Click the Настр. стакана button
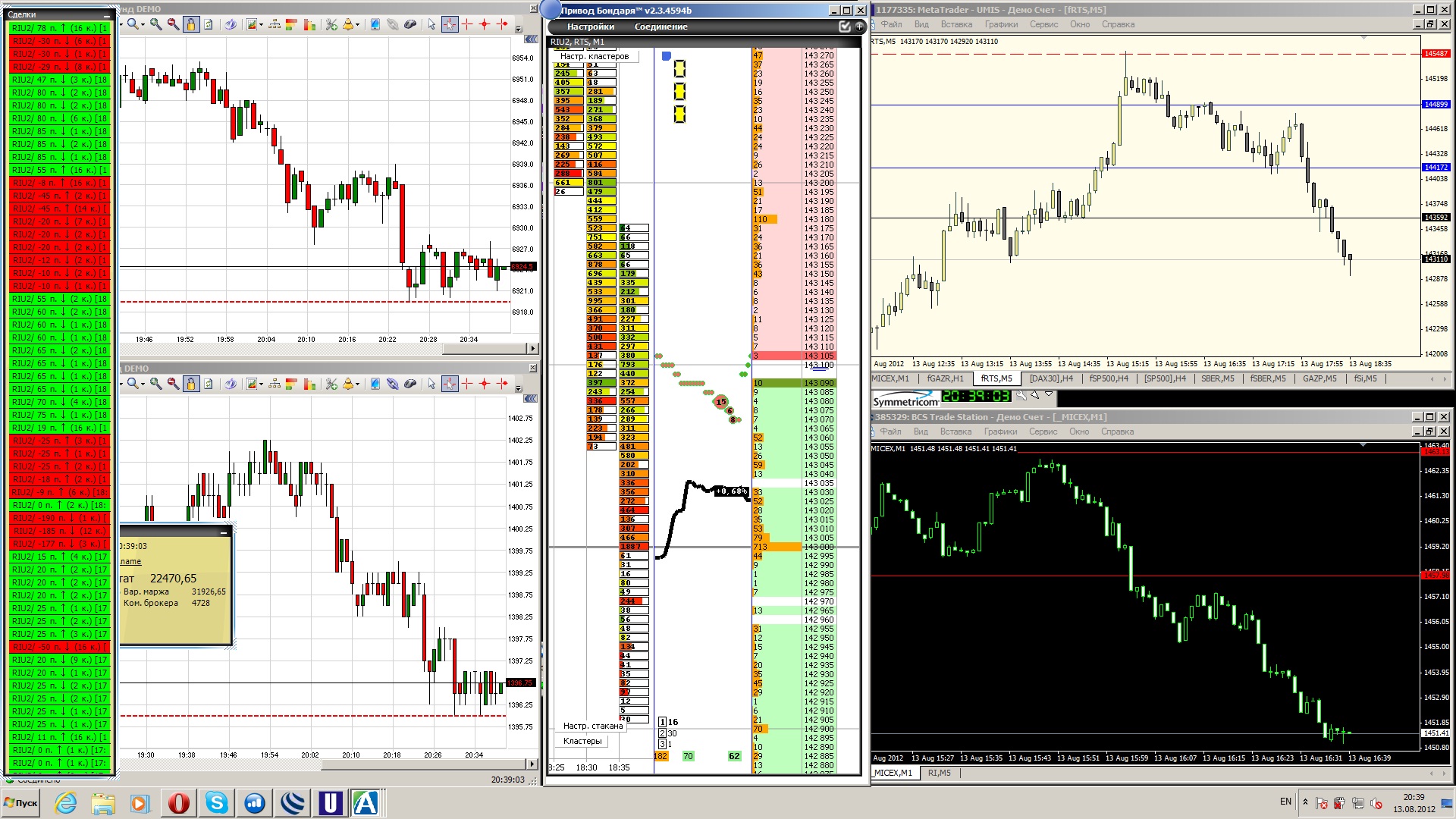1456x819 pixels. tap(592, 726)
